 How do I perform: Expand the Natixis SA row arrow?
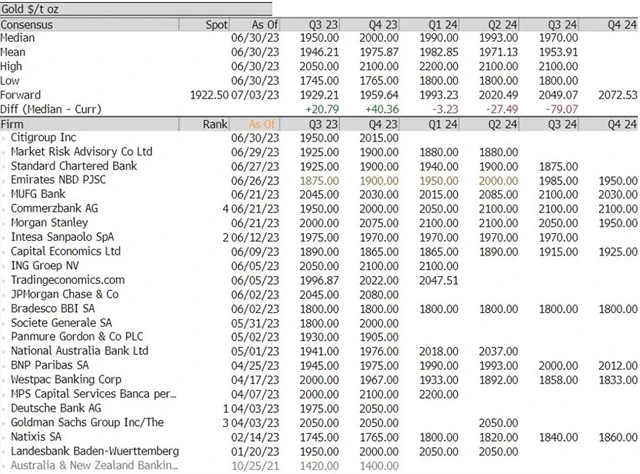[x=8, y=438]
